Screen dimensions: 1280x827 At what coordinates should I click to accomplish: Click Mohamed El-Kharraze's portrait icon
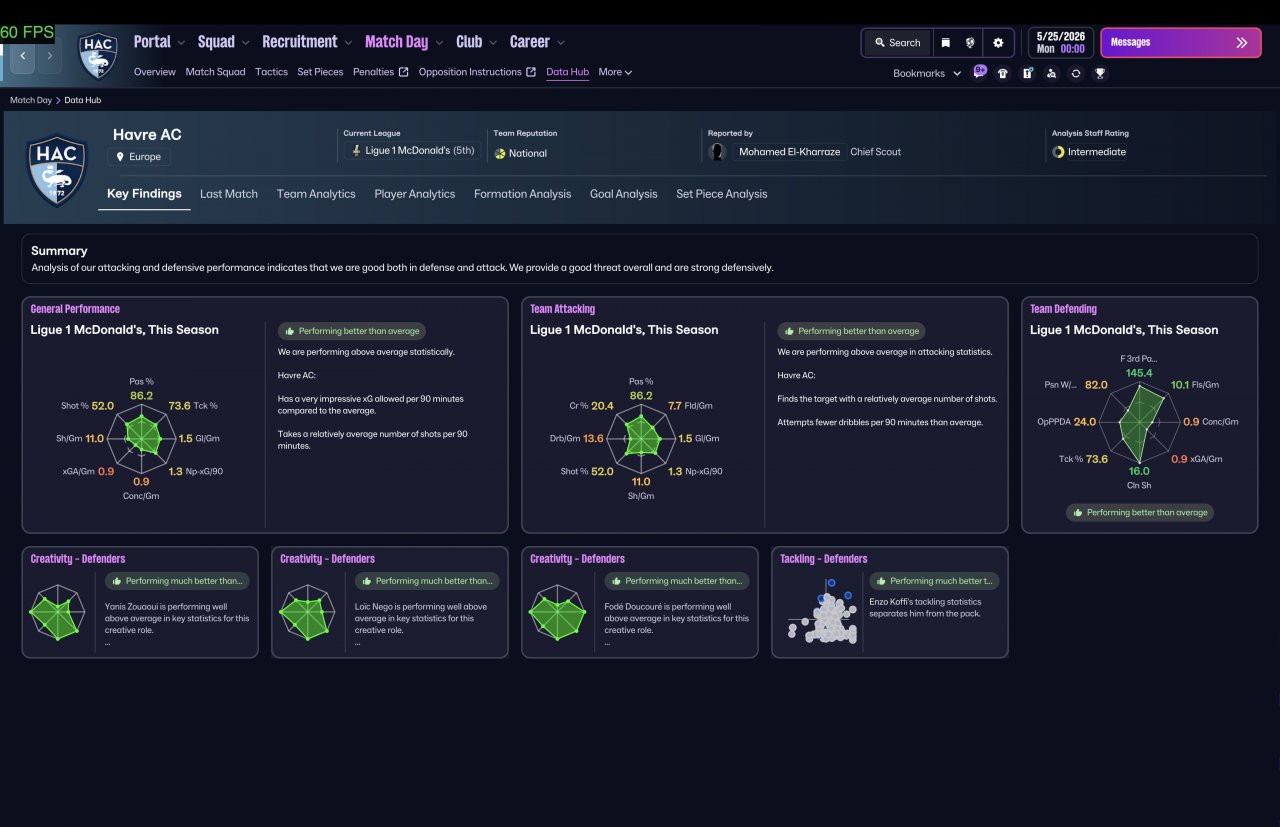click(x=717, y=152)
